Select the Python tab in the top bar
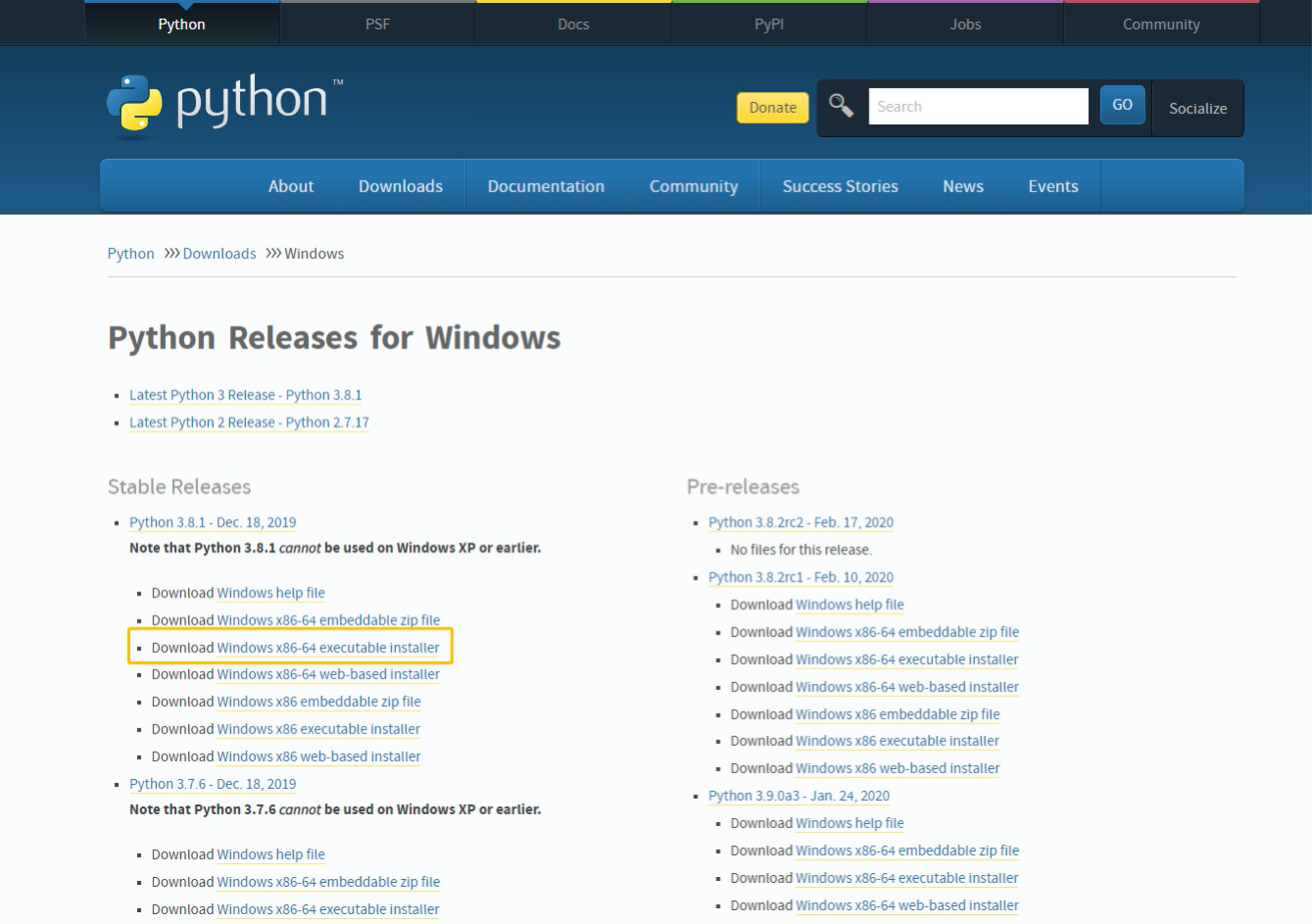The image size is (1312, 924). point(182,24)
